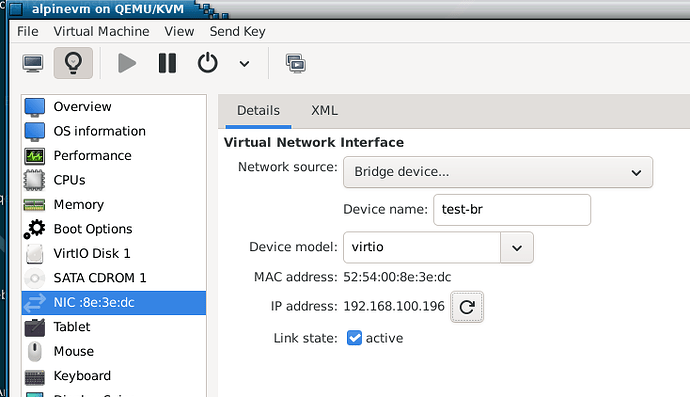Show the graphical console view
690x397 pixels.
pyautogui.click(x=33, y=63)
